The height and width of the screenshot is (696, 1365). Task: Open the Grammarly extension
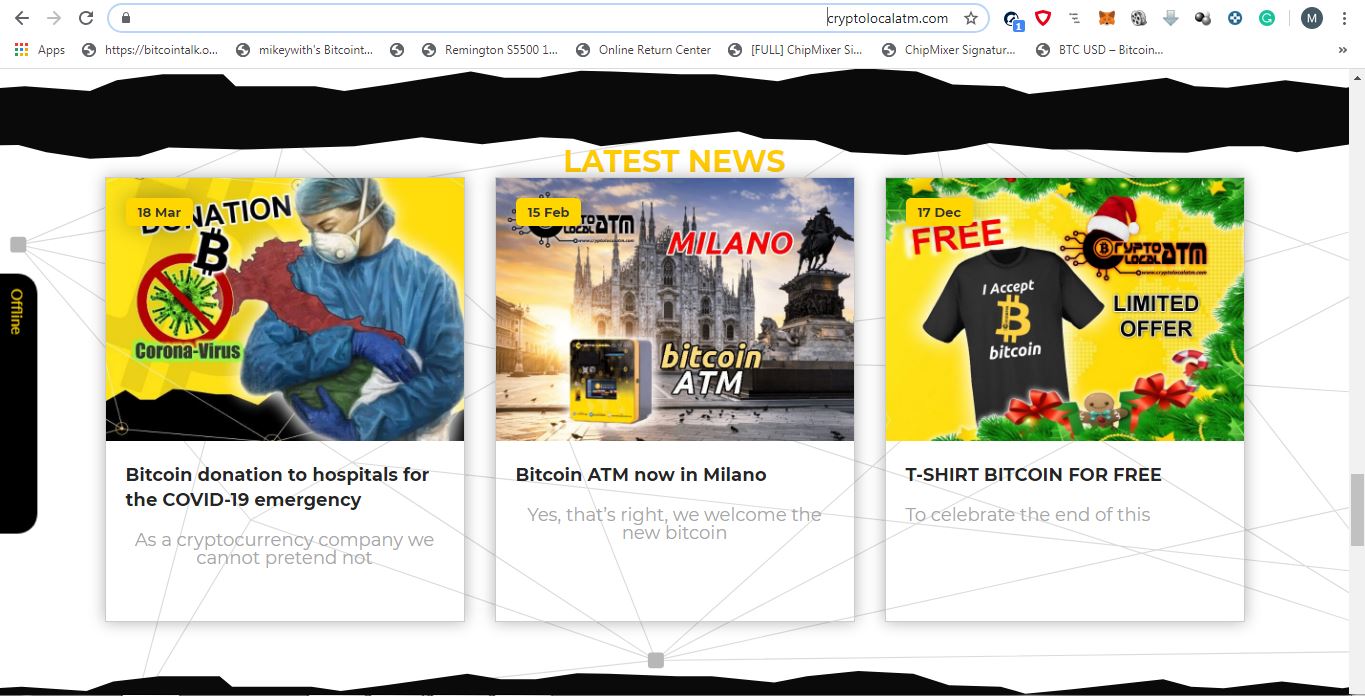(1267, 18)
